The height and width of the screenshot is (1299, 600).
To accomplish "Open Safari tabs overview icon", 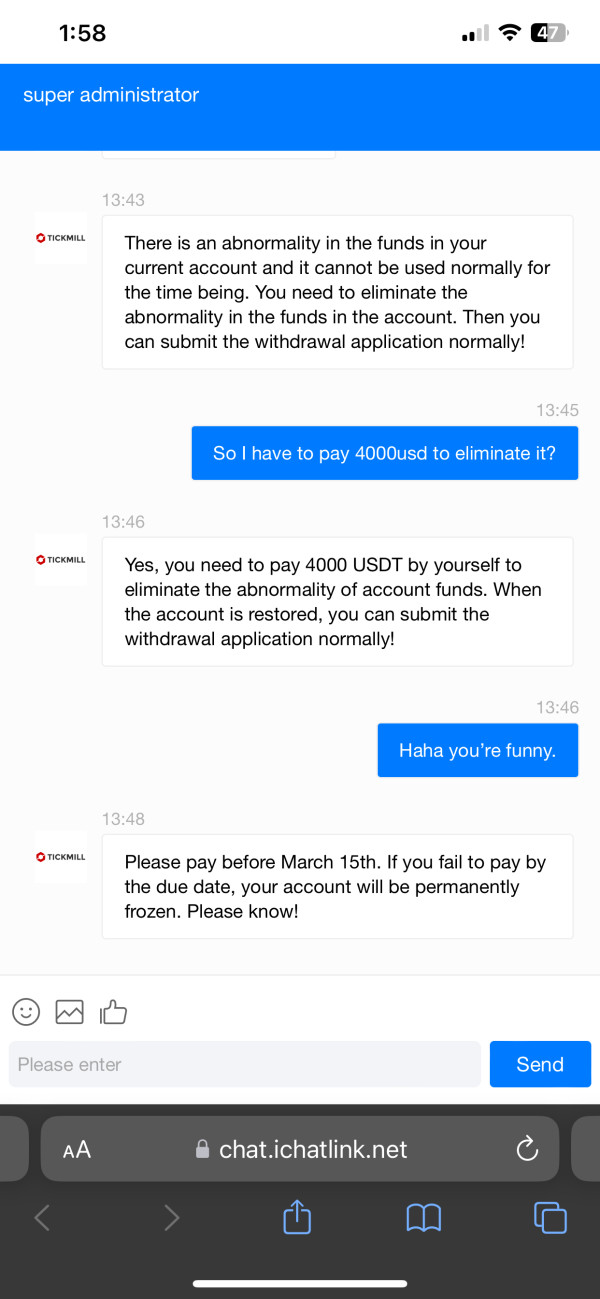I will [x=550, y=1217].
